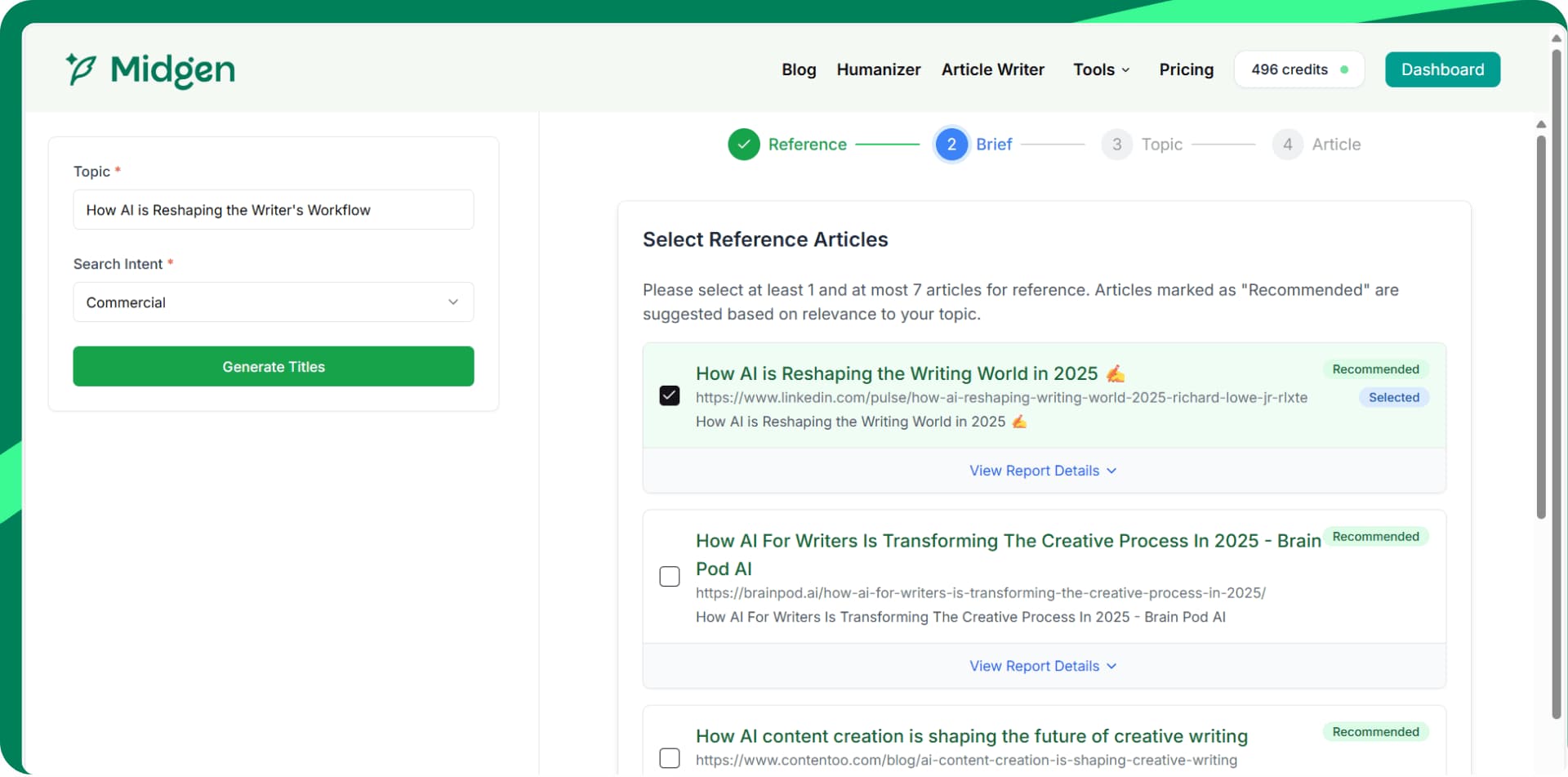The width and height of the screenshot is (1568, 777).
Task: Click the blue step 2 Brief circle
Action: [x=951, y=145]
